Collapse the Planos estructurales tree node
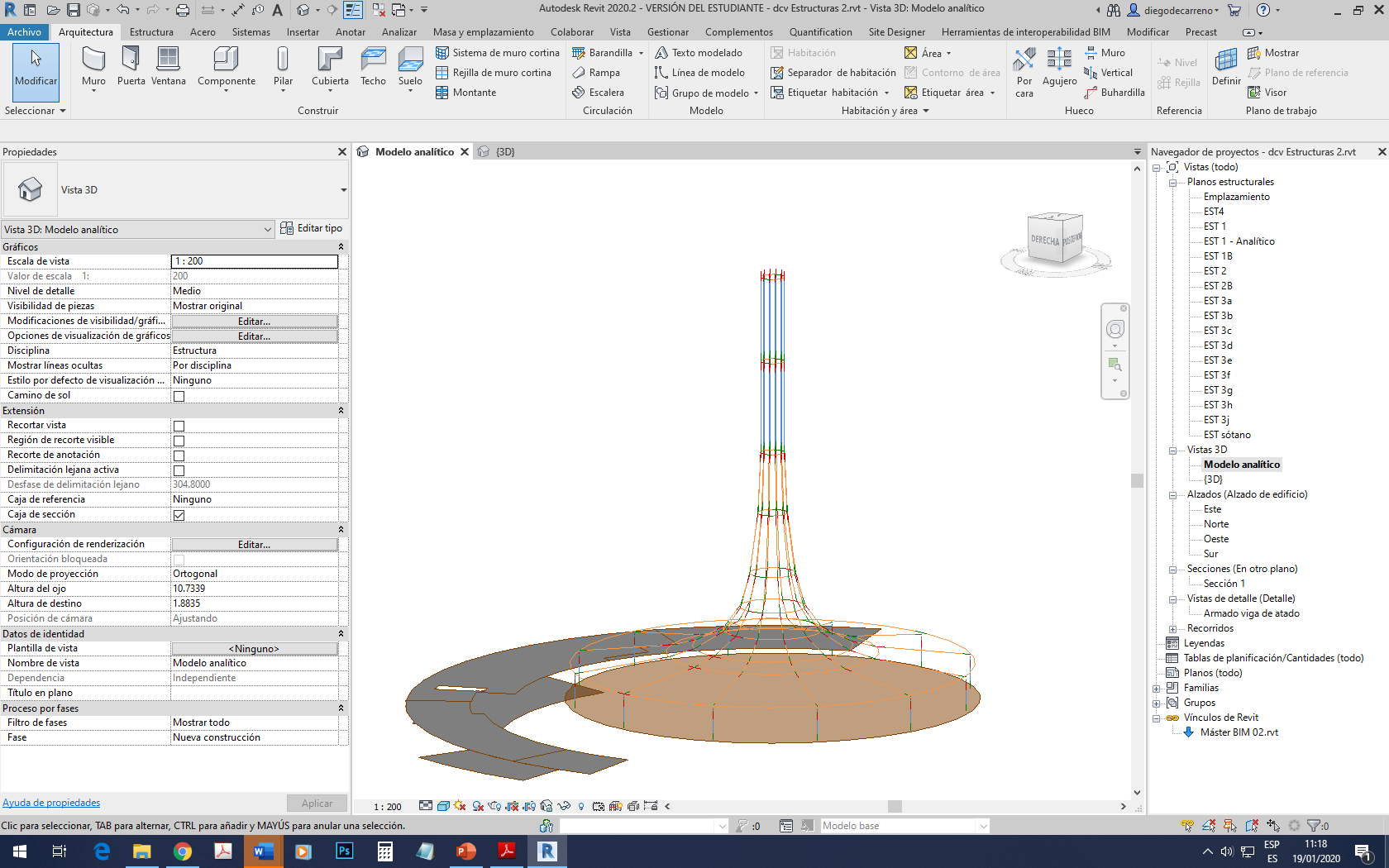This screenshot has width=1389, height=868. tap(1172, 183)
